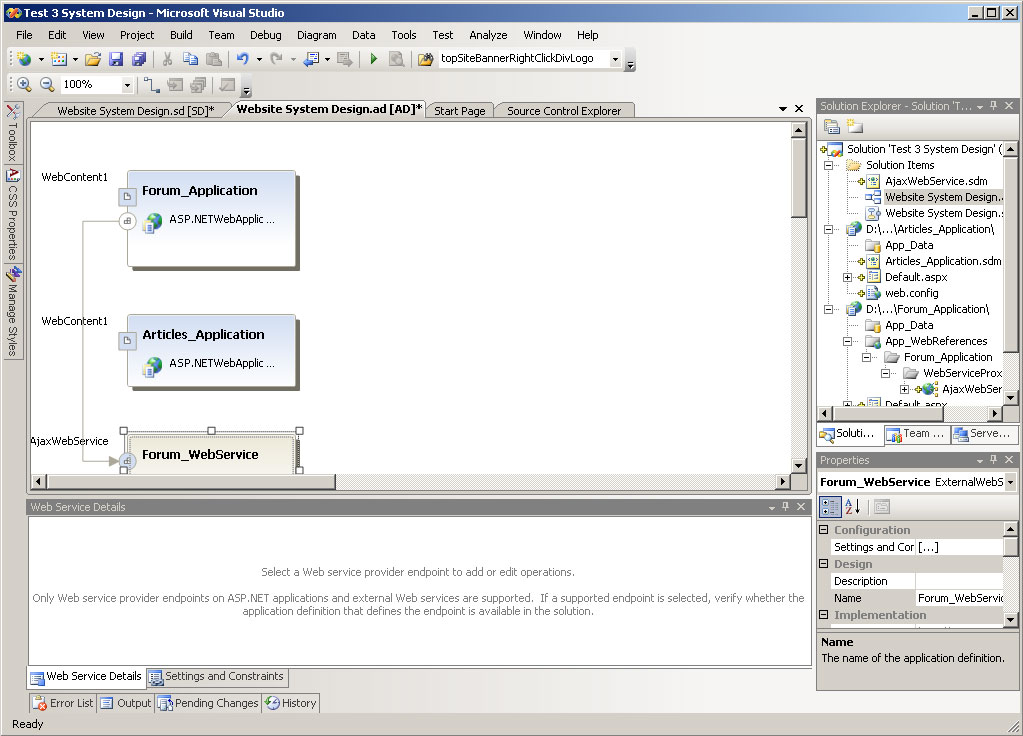This screenshot has height=736, width=1023.
Task: Open the History tab
Action: (291, 703)
